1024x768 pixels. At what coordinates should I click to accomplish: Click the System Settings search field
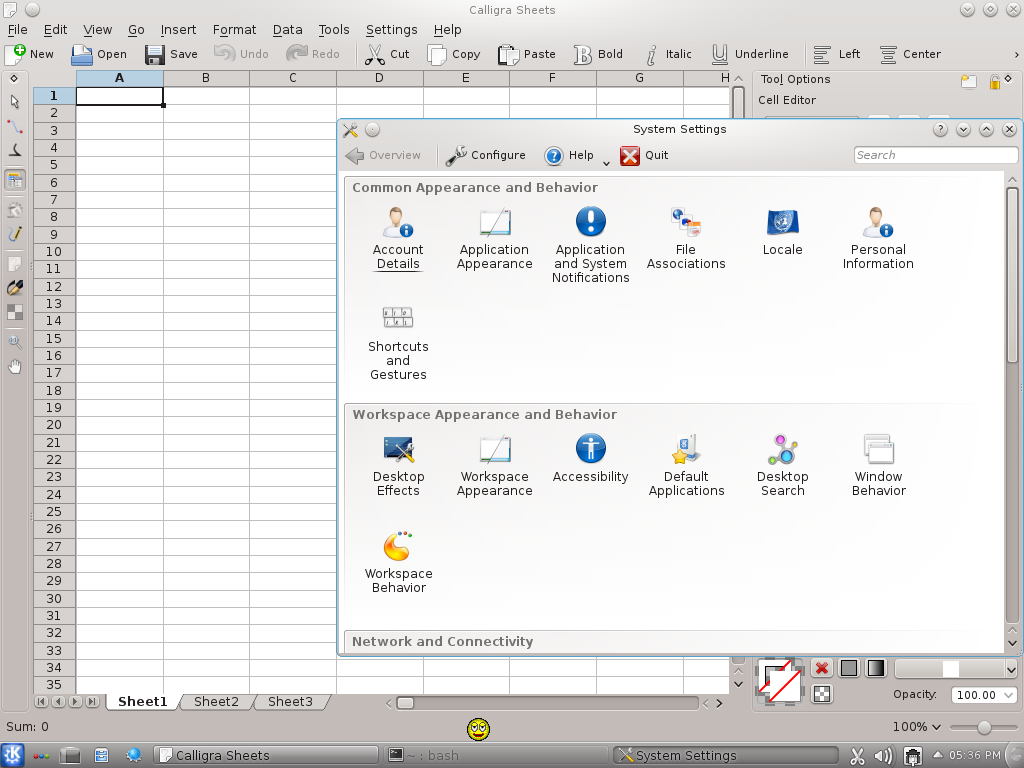click(935, 155)
